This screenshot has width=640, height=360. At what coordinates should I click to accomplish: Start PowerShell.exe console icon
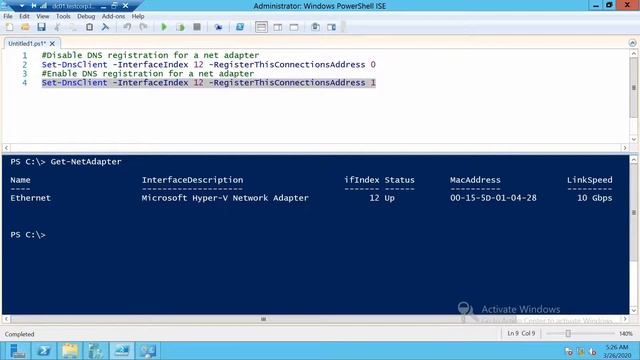point(240,27)
